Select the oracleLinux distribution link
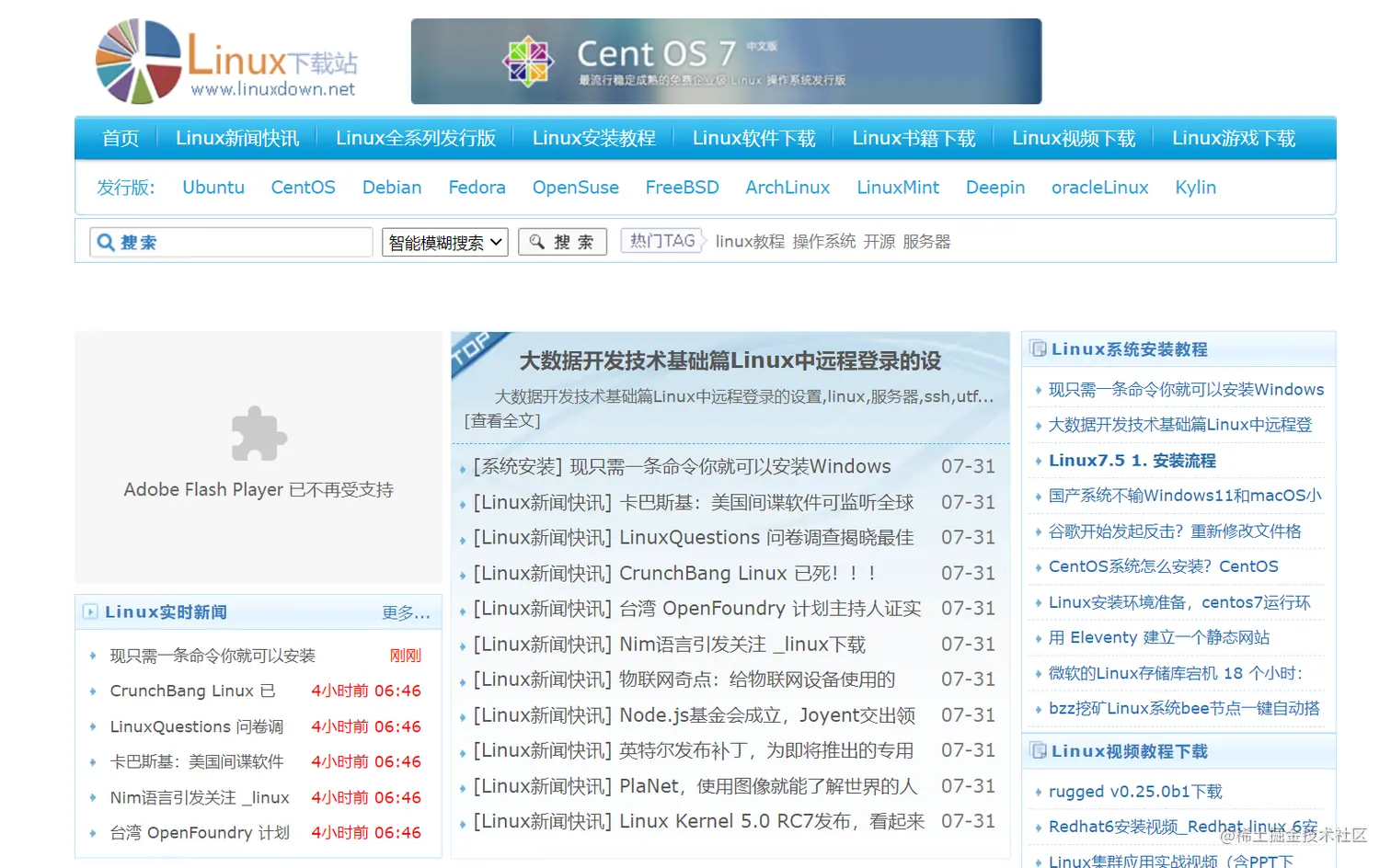The height and width of the screenshot is (868, 1391). 1100,188
